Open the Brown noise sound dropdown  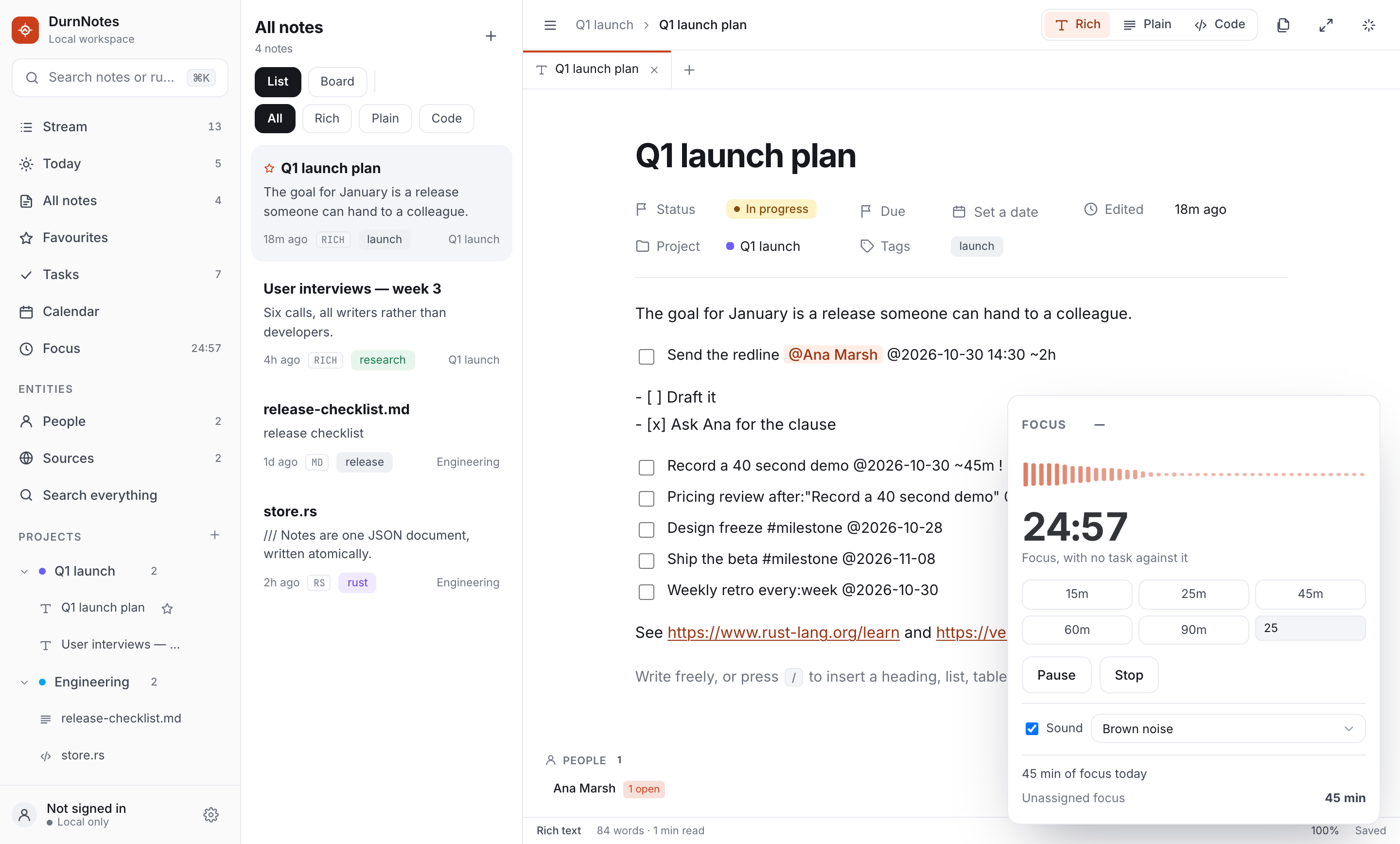tap(1227, 729)
